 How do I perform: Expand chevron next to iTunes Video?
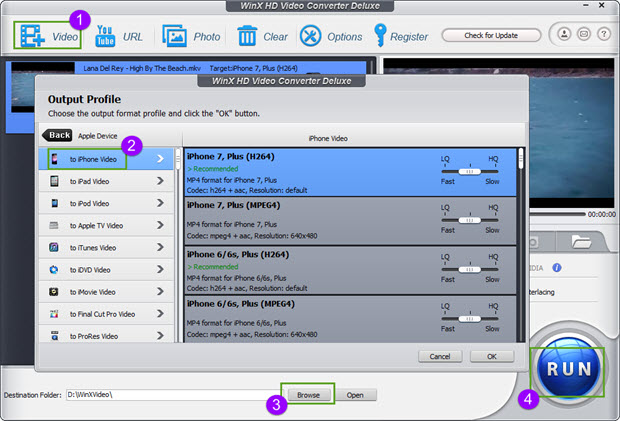[x=160, y=247]
